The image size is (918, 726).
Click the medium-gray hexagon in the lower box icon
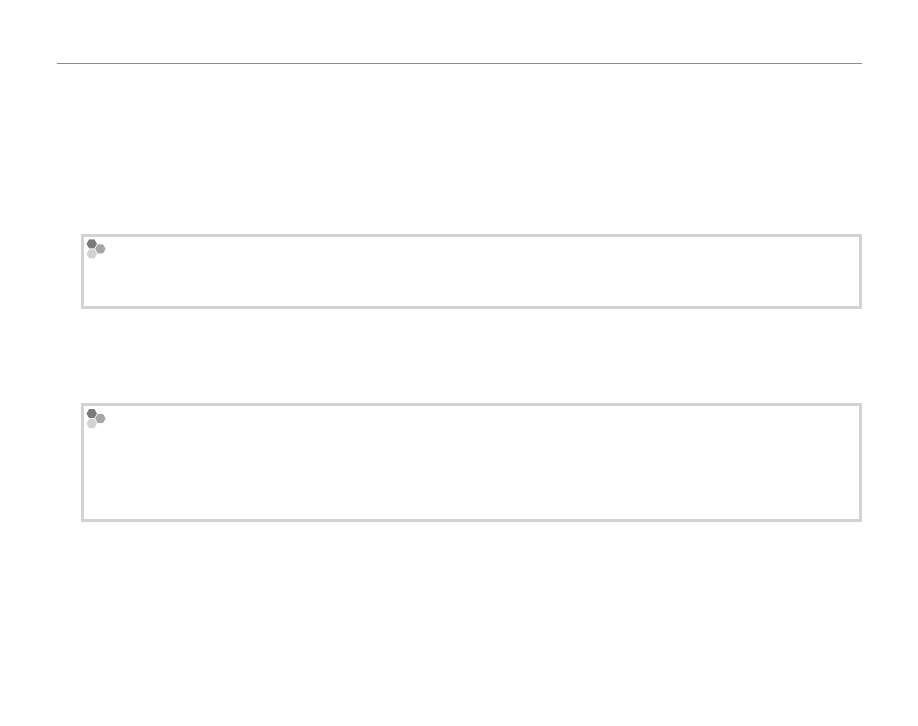coord(100,418)
